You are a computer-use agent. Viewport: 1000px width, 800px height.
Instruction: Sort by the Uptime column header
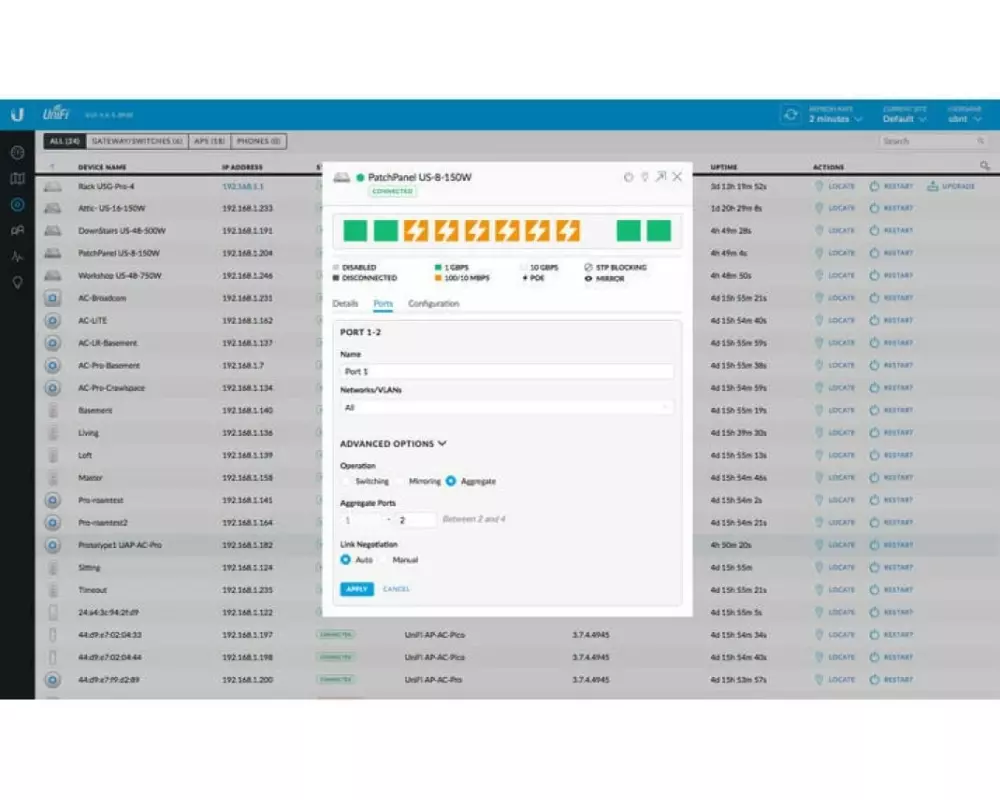(724, 167)
